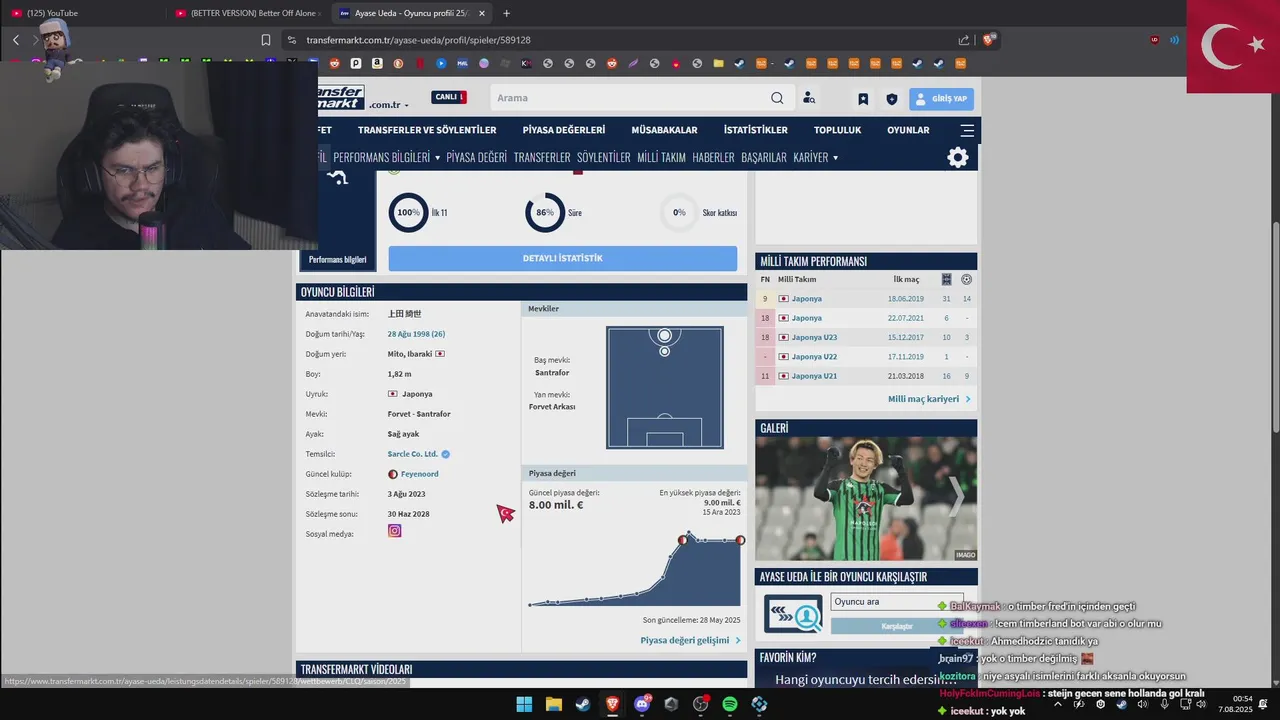Screen dimensions: 1280x720
Task: Open a new browser tab with plus button
Action: [x=506, y=13]
